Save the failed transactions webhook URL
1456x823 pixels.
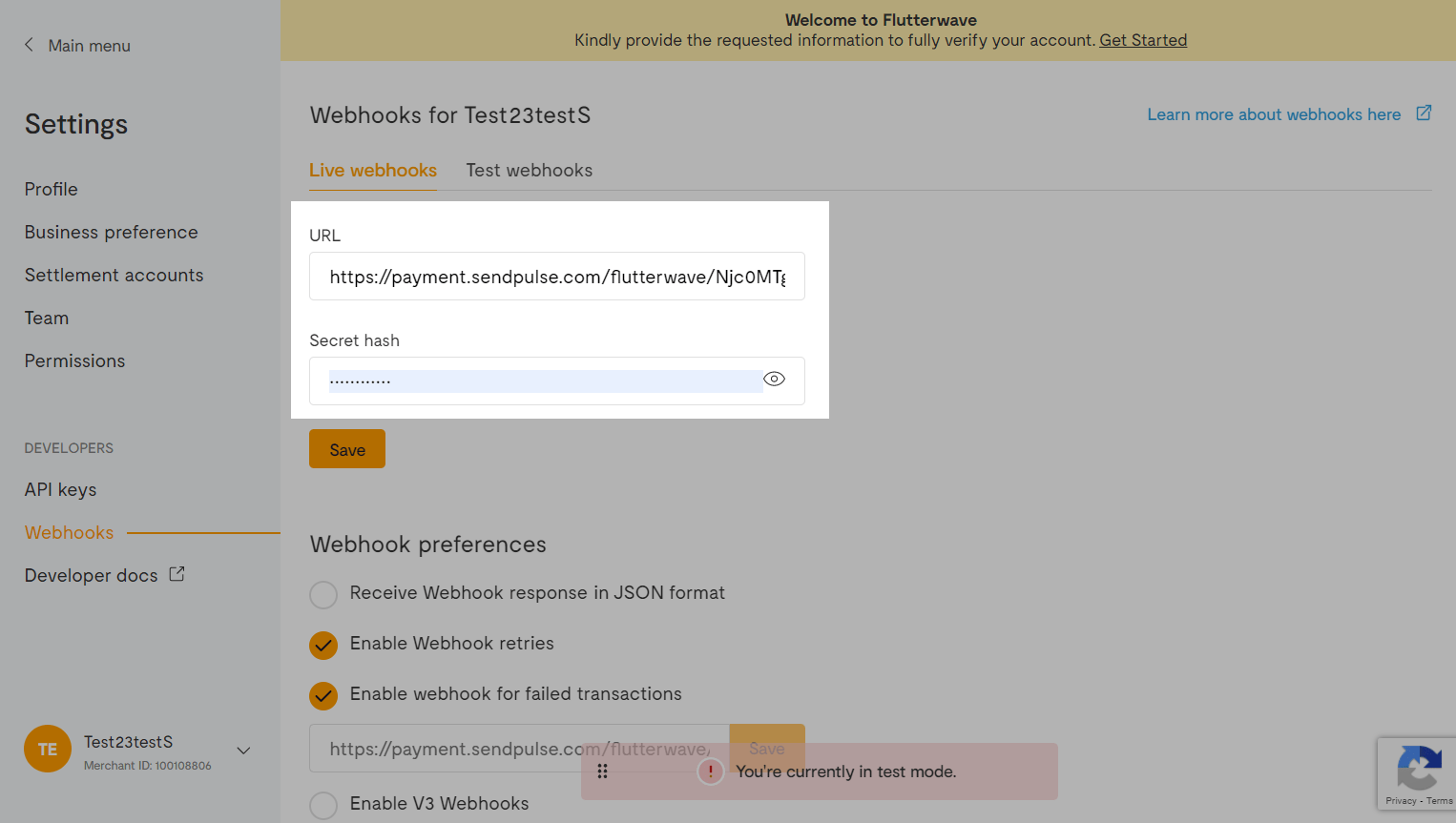click(x=767, y=749)
